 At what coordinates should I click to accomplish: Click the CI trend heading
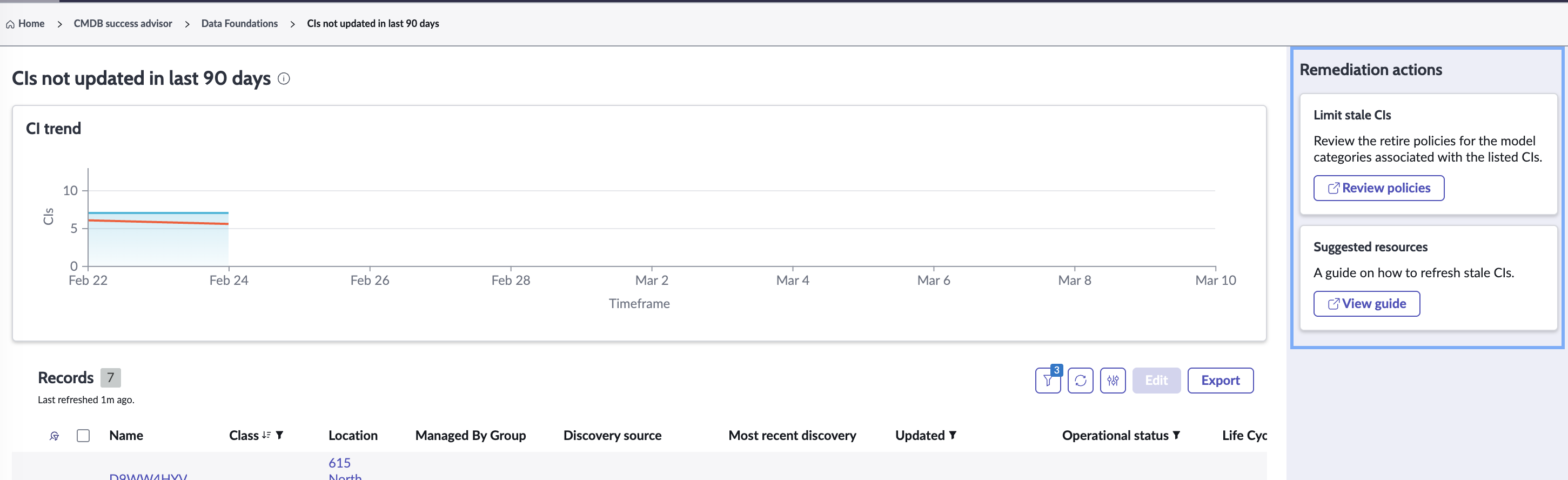pos(53,129)
